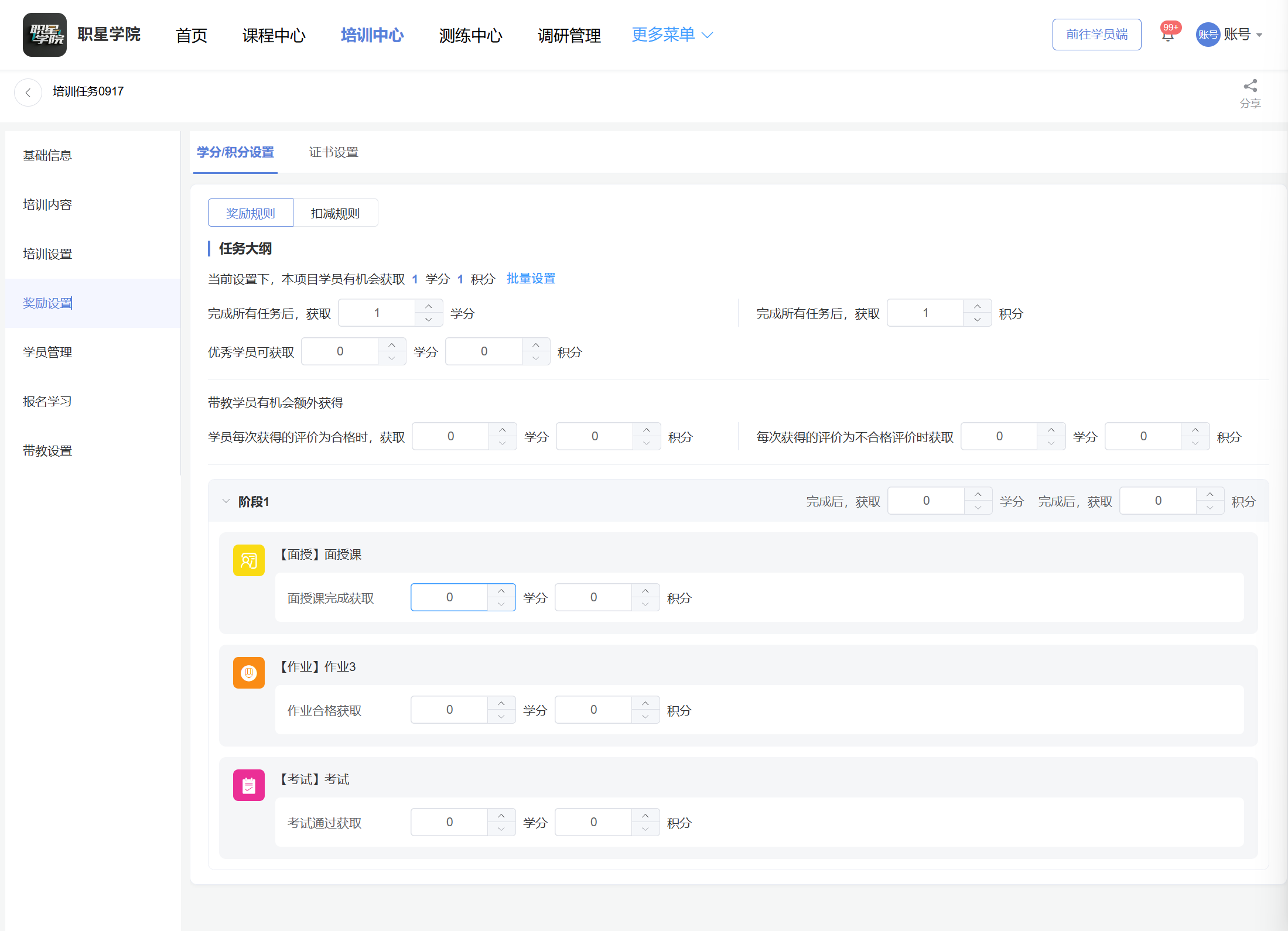
Task: Increase 优秀学员可获取 积分 stepper
Action: [536, 345]
